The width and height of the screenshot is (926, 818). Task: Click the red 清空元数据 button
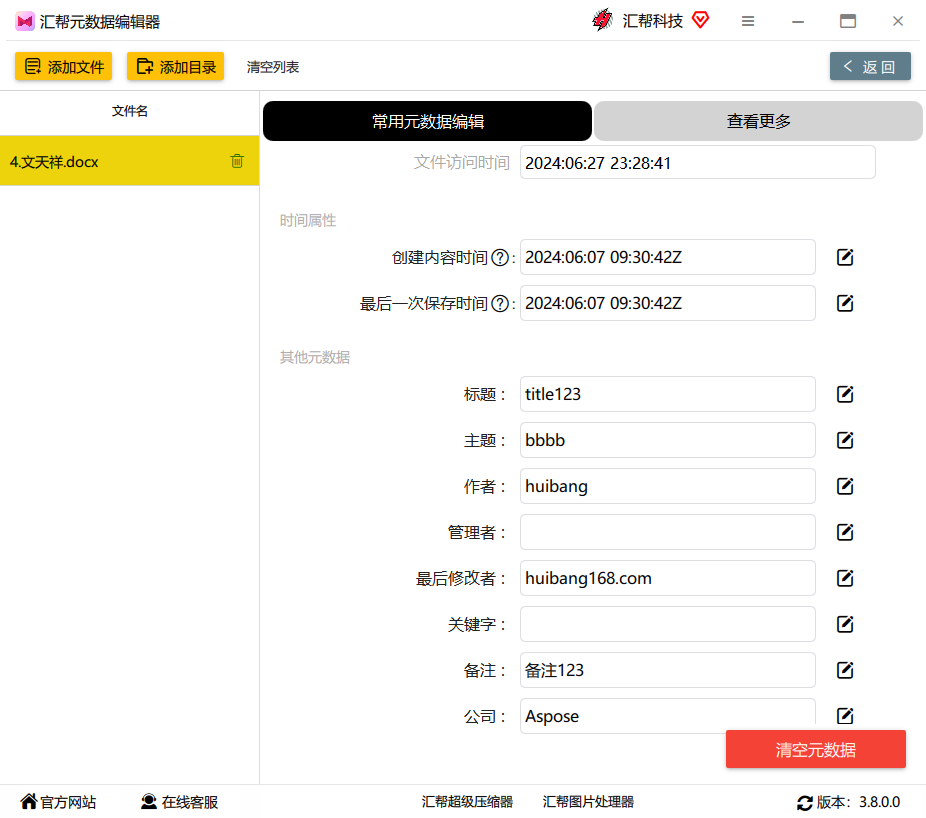[x=816, y=749]
